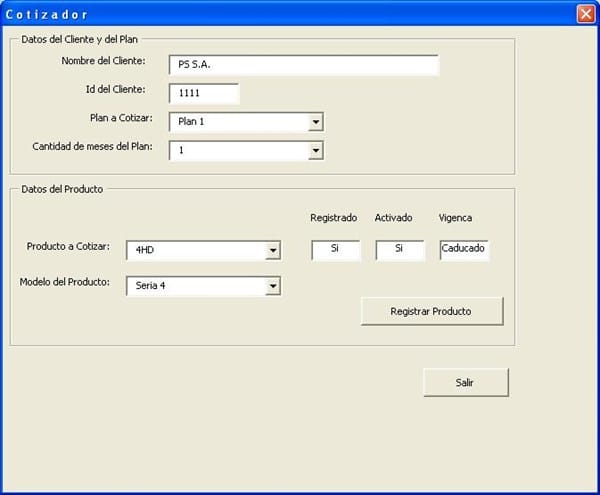Image resolution: width=600 pixels, height=495 pixels.
Task: Open the Plan a Cotizar dropdown arrow
Action: [x=316, y=122]
